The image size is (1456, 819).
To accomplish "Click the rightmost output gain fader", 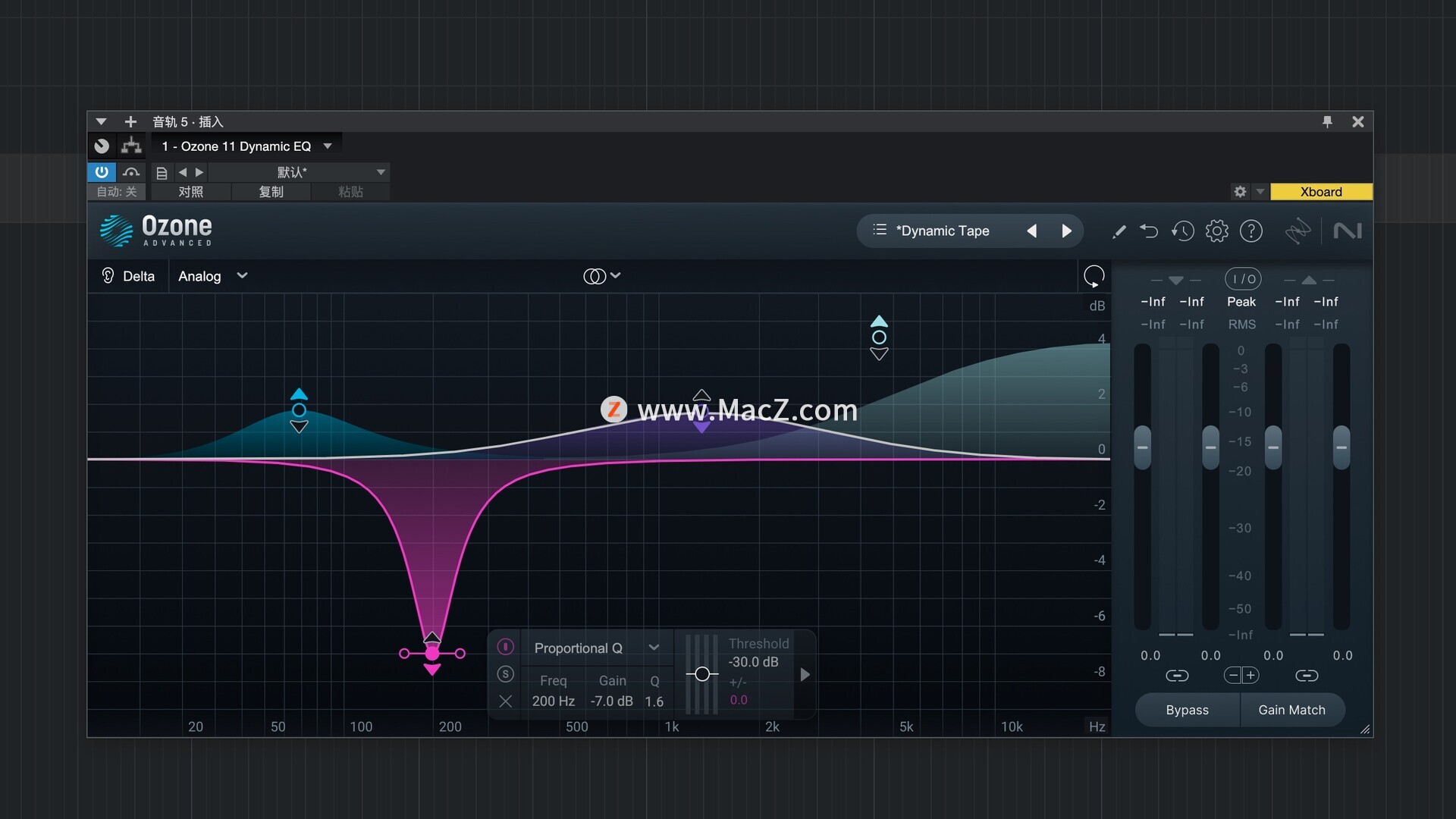I will coord(1341,447).
